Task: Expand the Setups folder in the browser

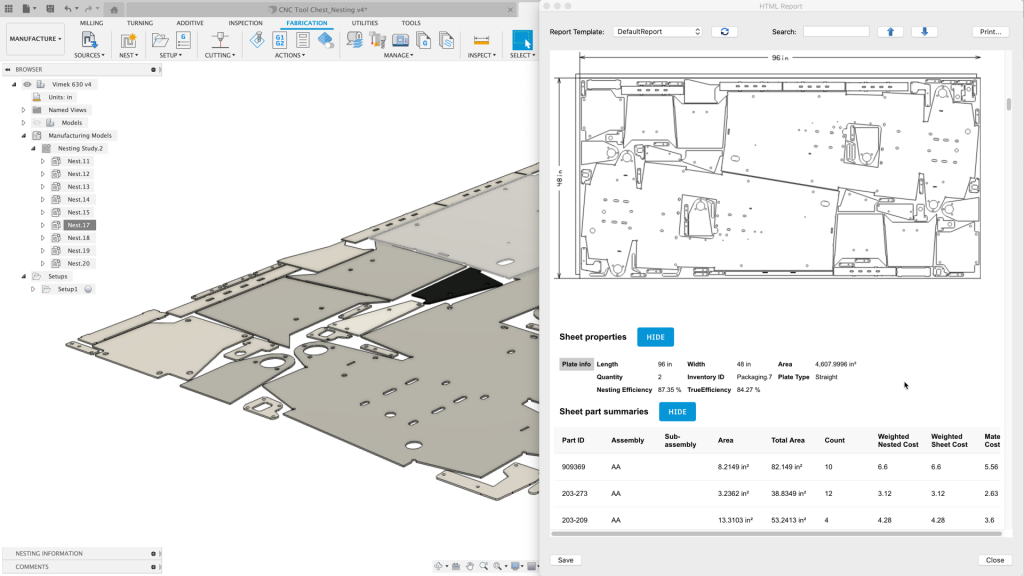Action: coord(22,276)
